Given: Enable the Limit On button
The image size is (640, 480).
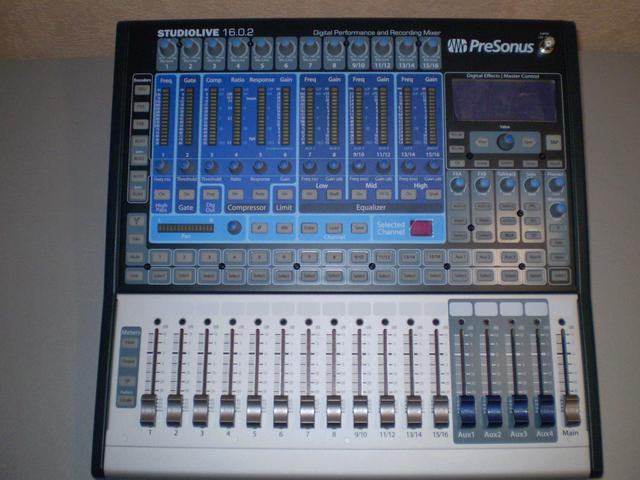Looking at the screenshot, I should click(284, 193).
